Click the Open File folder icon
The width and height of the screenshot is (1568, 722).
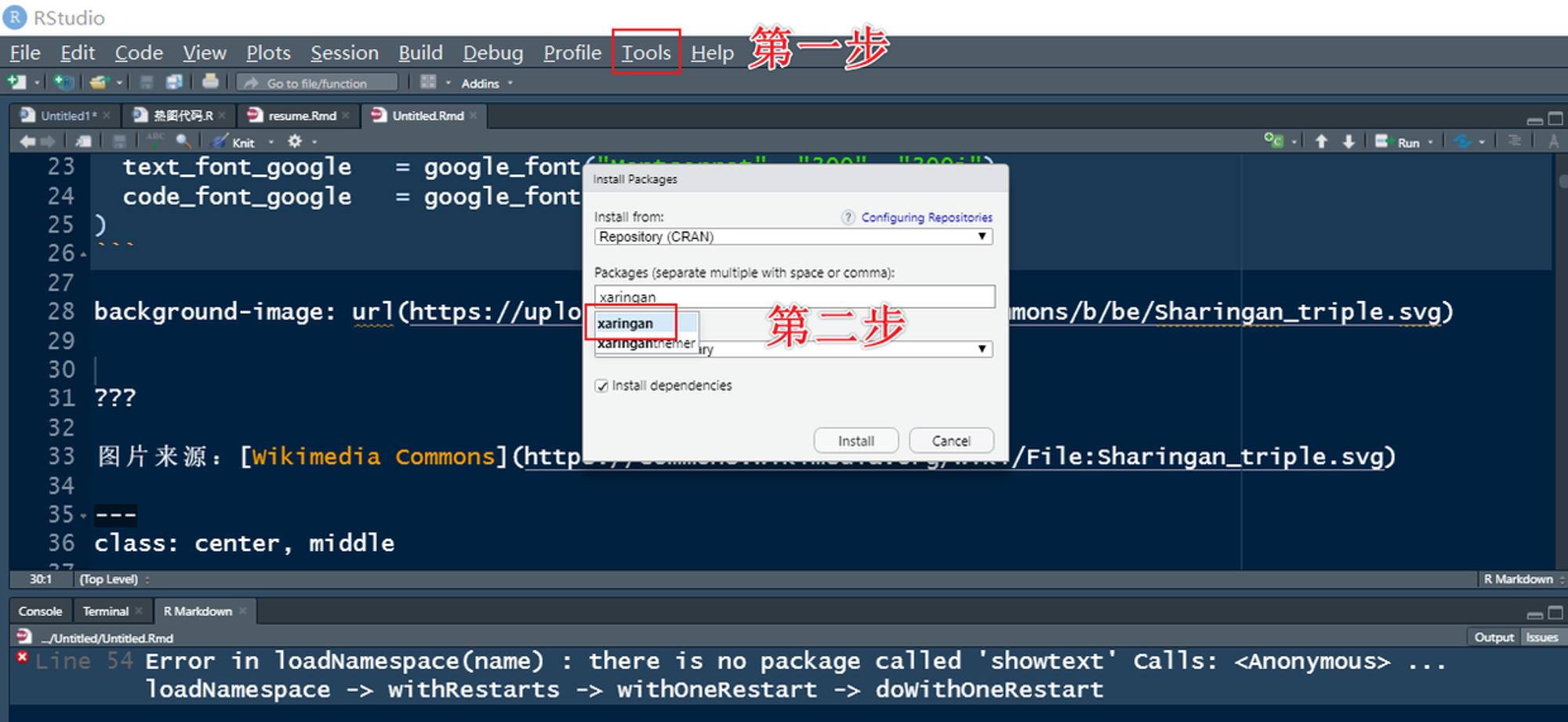click(98, 82)
